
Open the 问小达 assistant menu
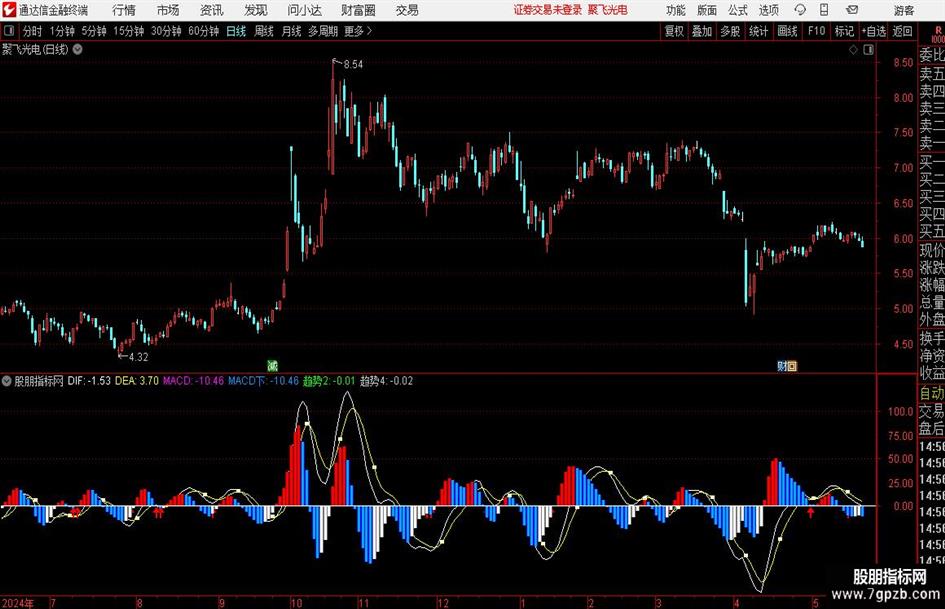pyautogui.click(x=304, y=10)
